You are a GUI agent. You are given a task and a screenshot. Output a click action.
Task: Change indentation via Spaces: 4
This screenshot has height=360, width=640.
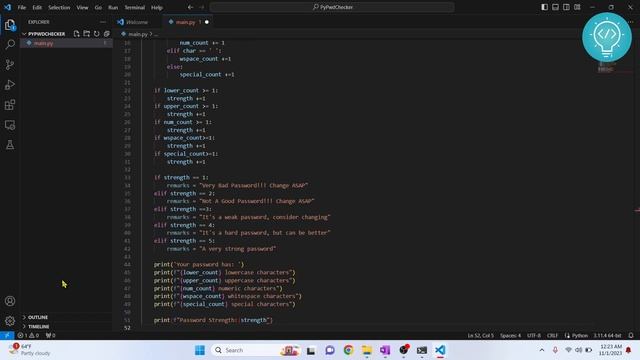[x=510, y=336]
